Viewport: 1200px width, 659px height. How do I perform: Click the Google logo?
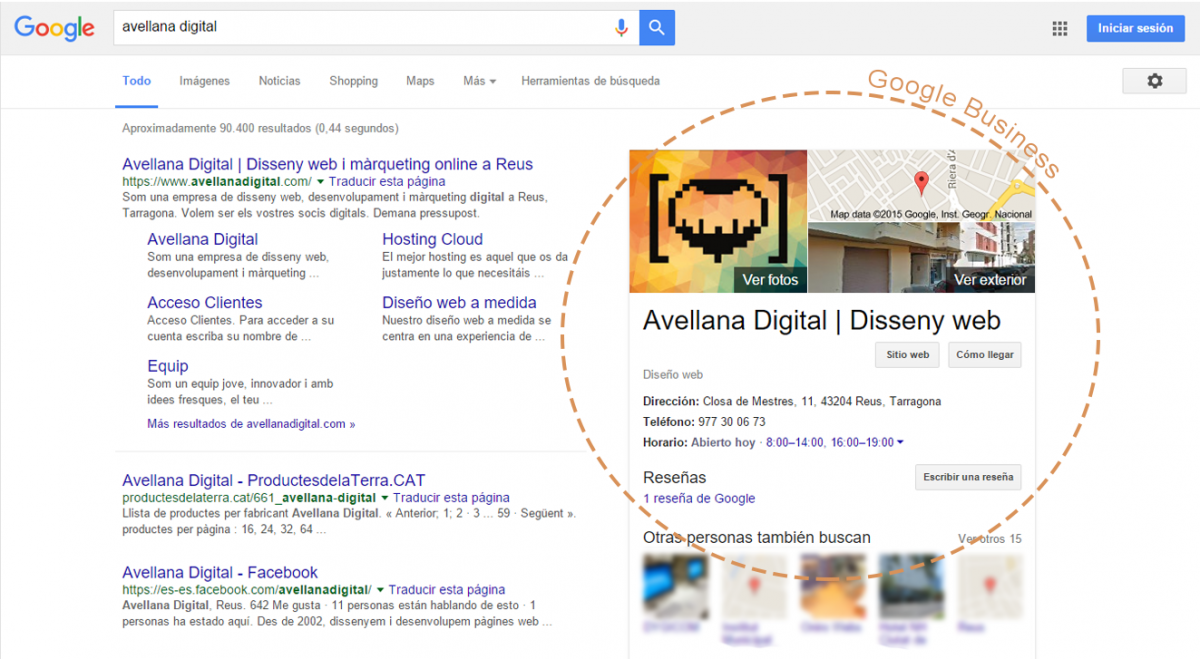tap(54, 28)
